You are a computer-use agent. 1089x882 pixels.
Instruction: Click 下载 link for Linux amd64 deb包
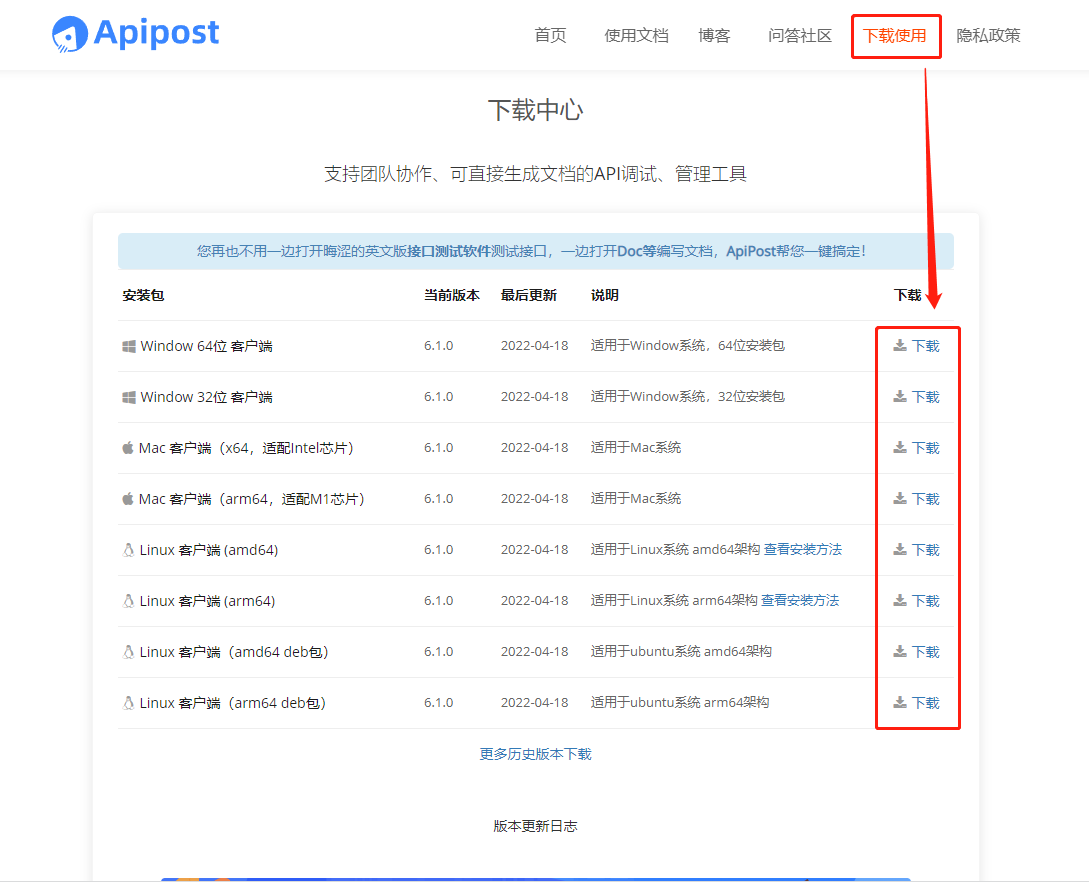pyautogui.click(x=926, y=652)
